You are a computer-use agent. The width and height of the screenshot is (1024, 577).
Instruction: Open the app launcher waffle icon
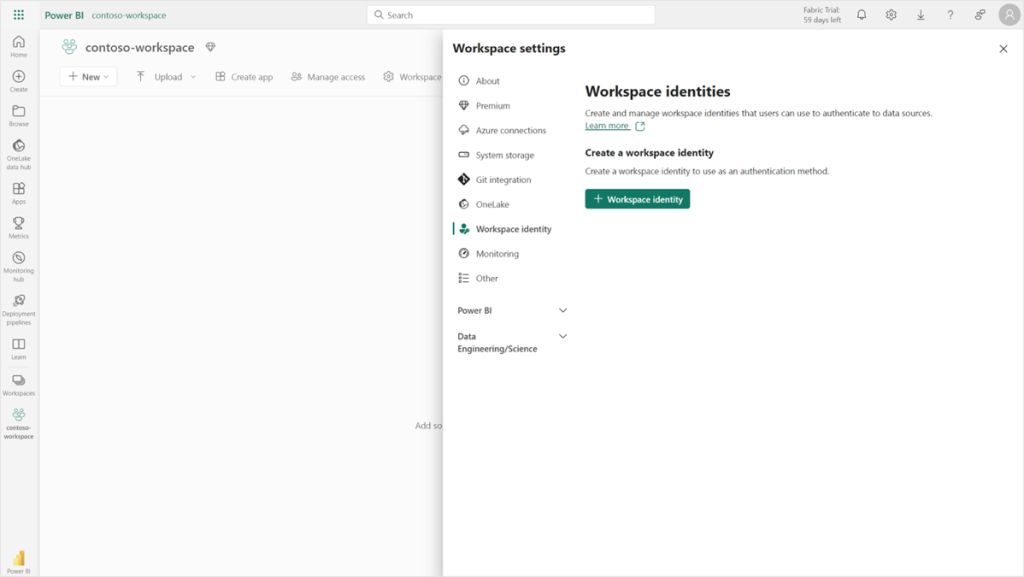tap(19, 15)
